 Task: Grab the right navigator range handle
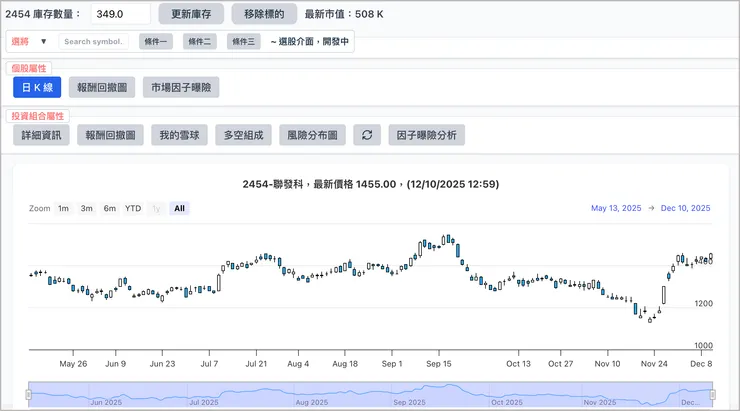713,394
